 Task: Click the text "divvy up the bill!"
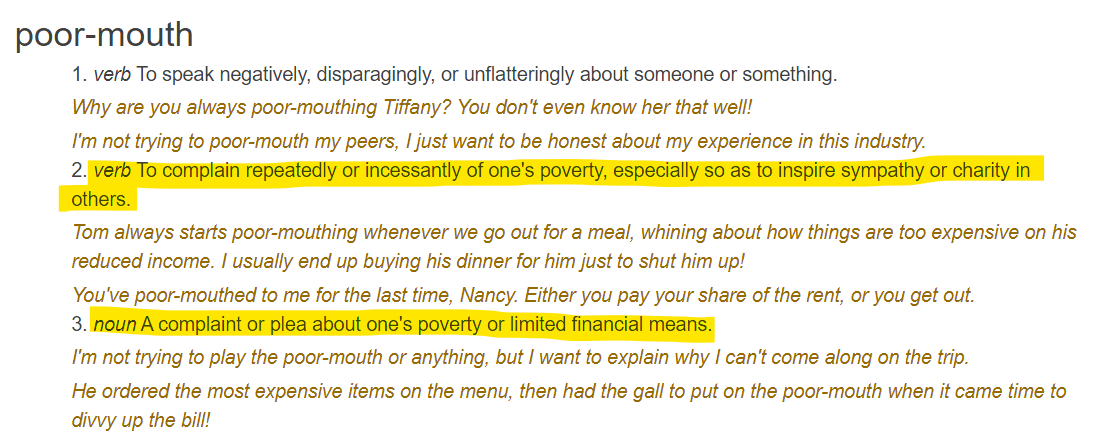pos(141,419)
